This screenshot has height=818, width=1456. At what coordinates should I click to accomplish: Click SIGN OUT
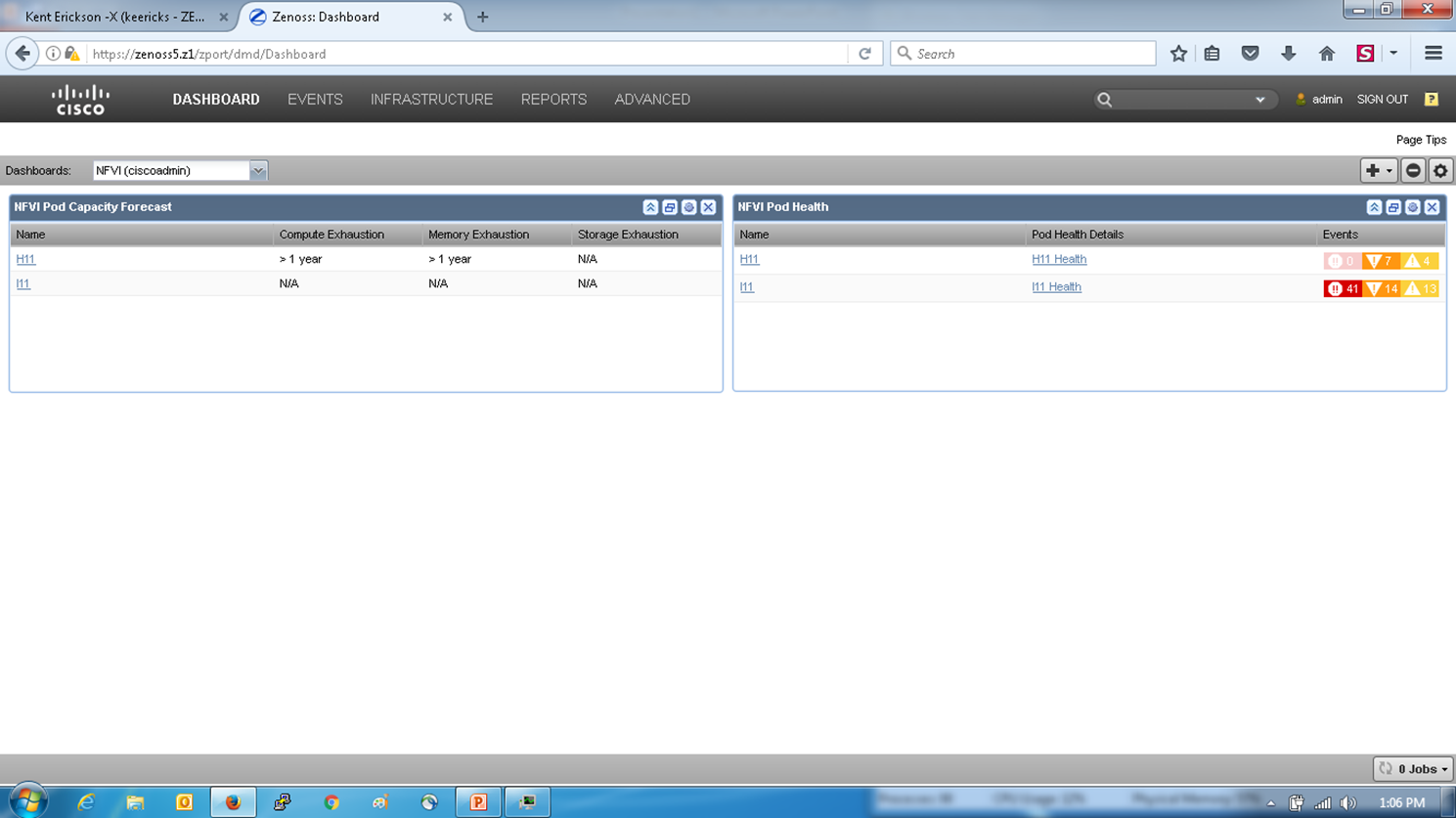point(1382,100)
